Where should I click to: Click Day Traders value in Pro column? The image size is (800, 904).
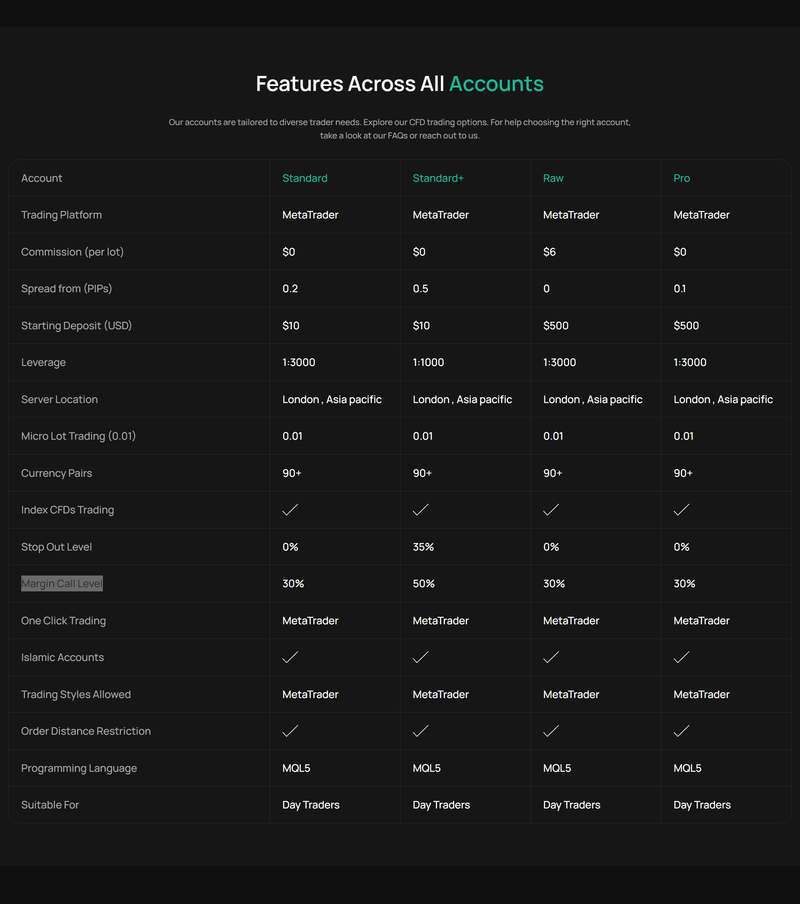pos(702,805)
